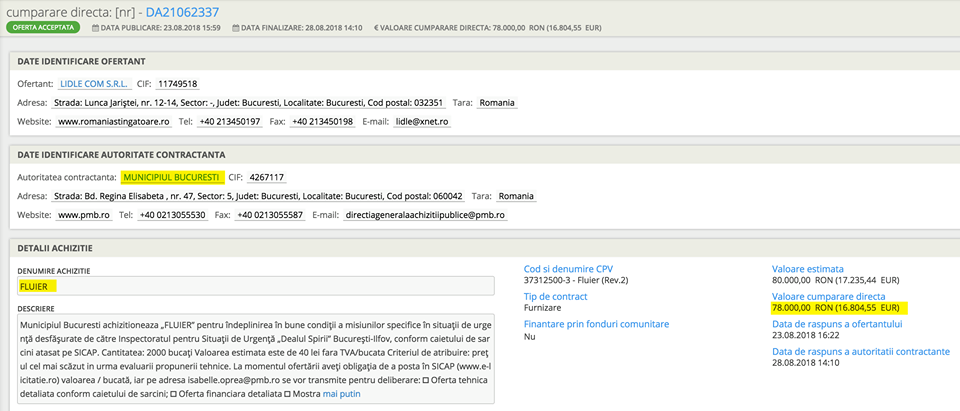This screenshot has height=411, width=960.
Task: Click the authority email directiageneralaachizitiipublice@pmb.ro
Action: pyautogui.click(x=424, y=214)
